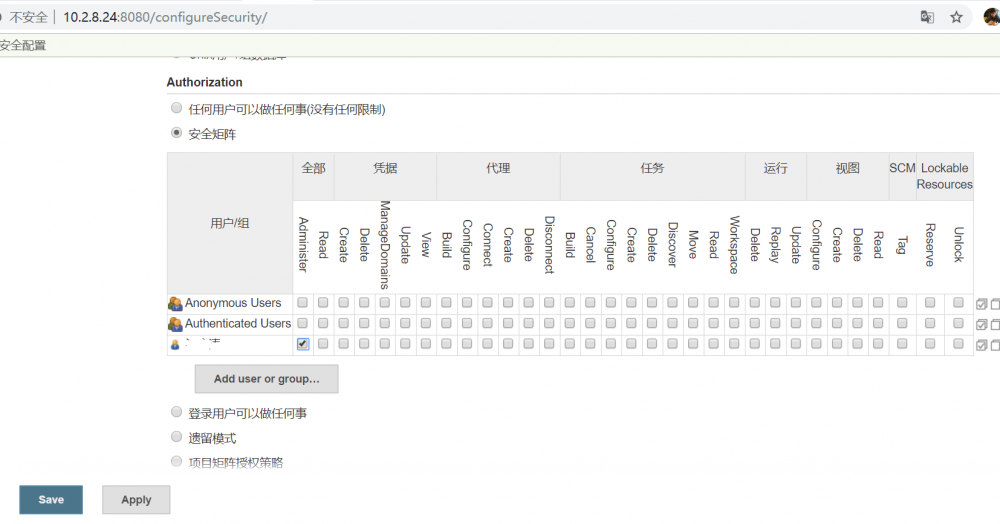
Task: Click the URL in the address bar
Action: tap(165, 17)
